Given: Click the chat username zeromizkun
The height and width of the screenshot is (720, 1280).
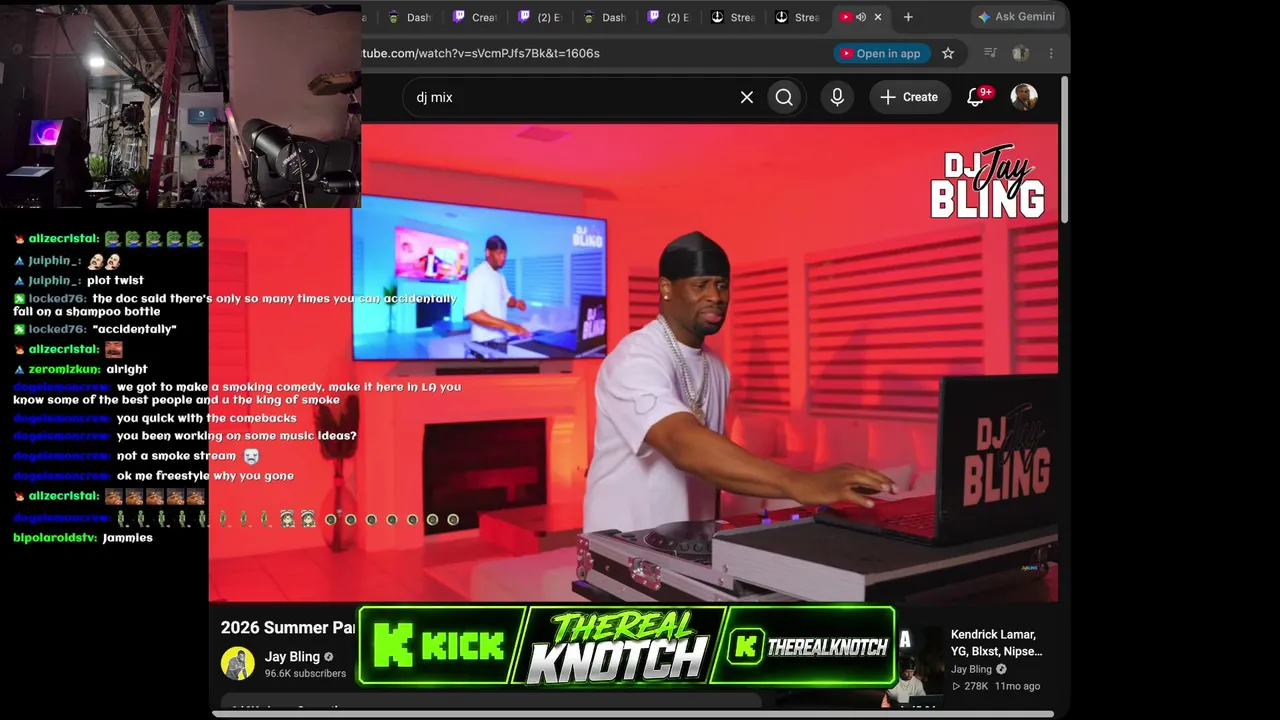Looking at the screenshot, I should click(x=64, y=369).
